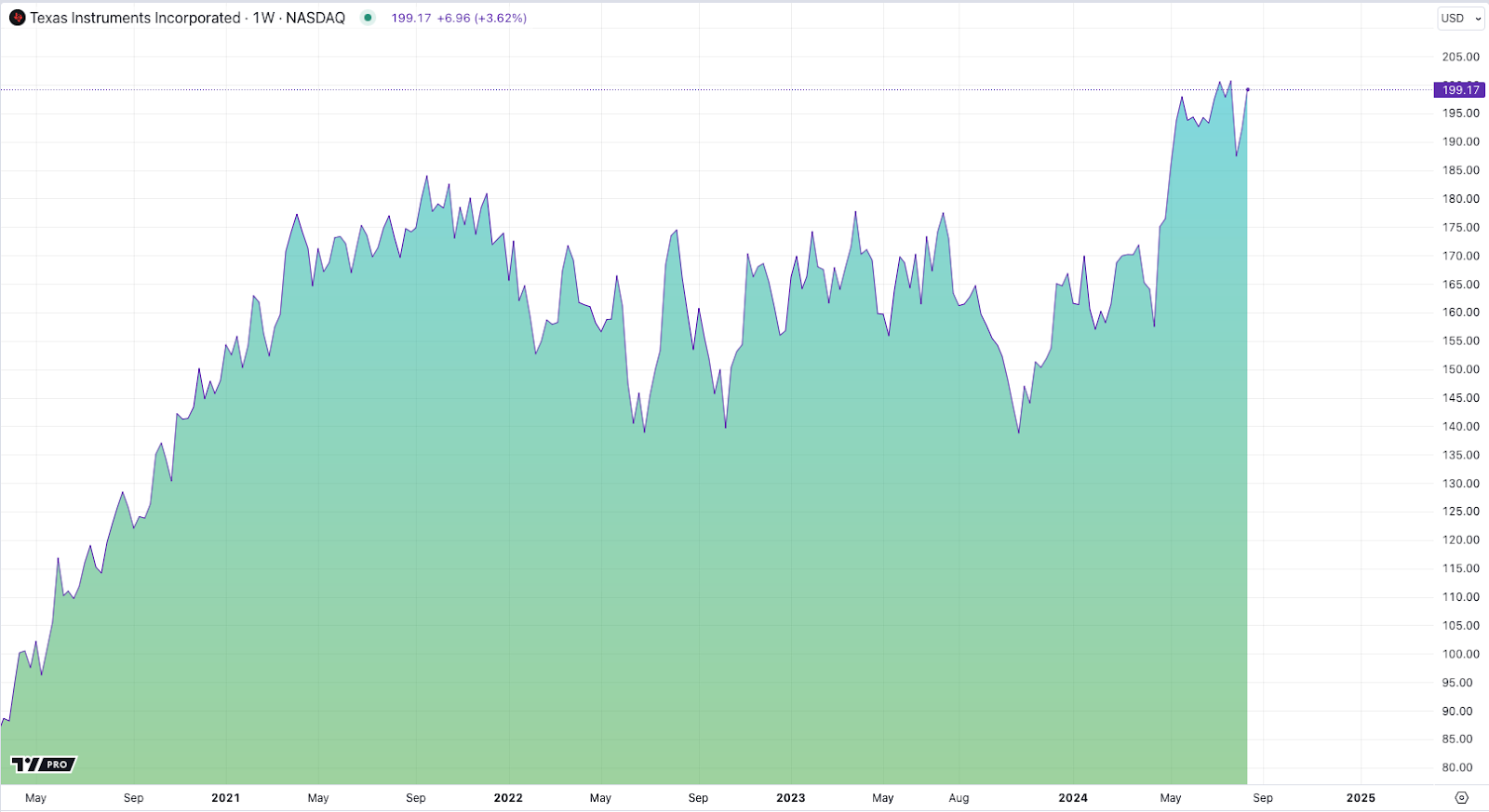The width and height of the screenshot is (1489, 812).
Task: Open the USD currency dropdown
Action: point(1460,18)
